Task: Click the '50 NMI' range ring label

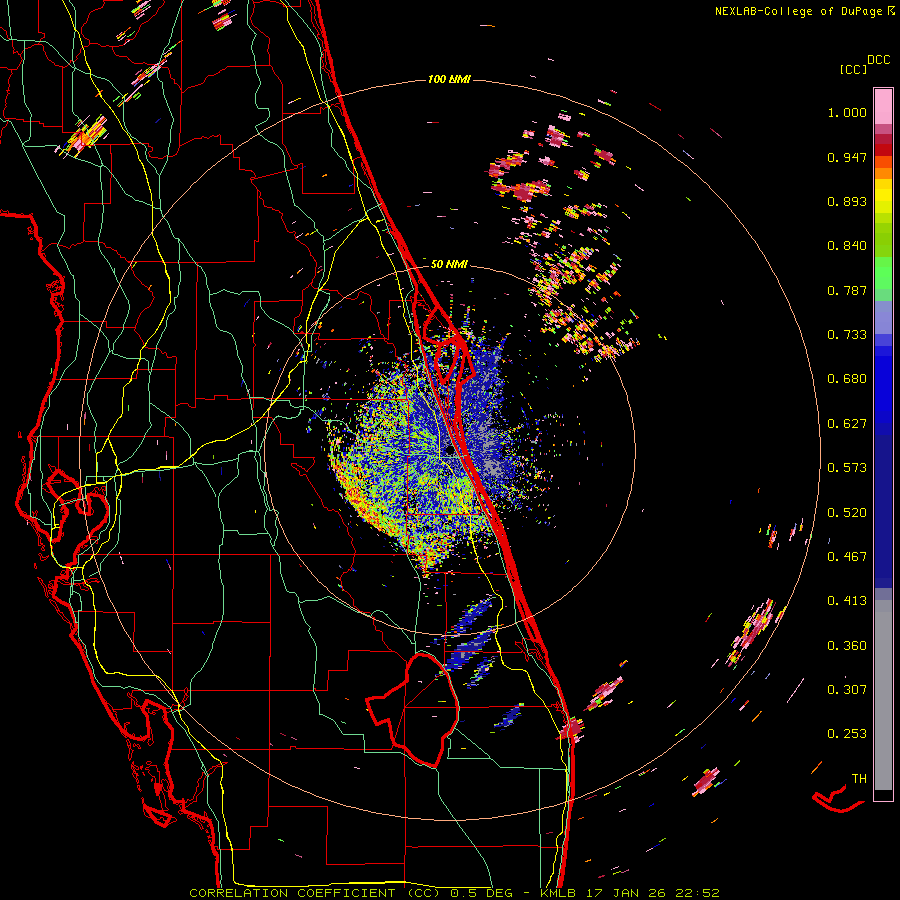Action: point(449,264)
